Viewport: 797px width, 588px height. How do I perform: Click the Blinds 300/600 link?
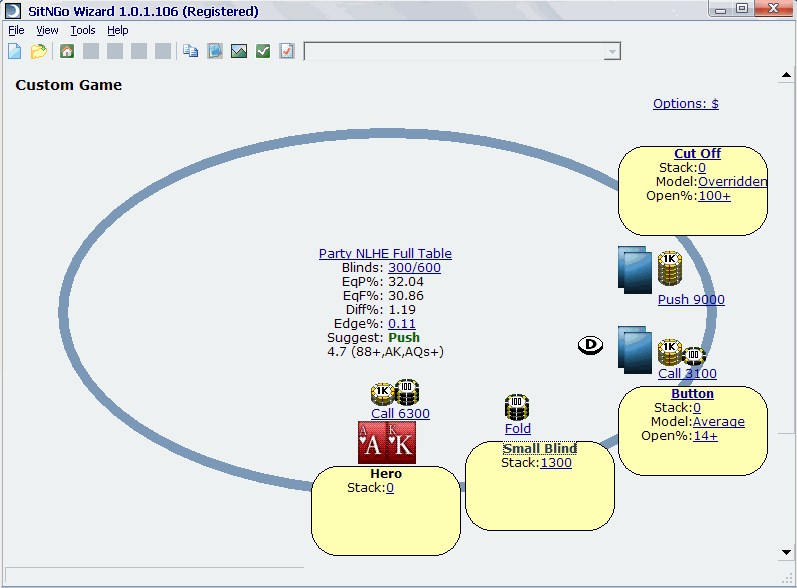pos(414,268)
